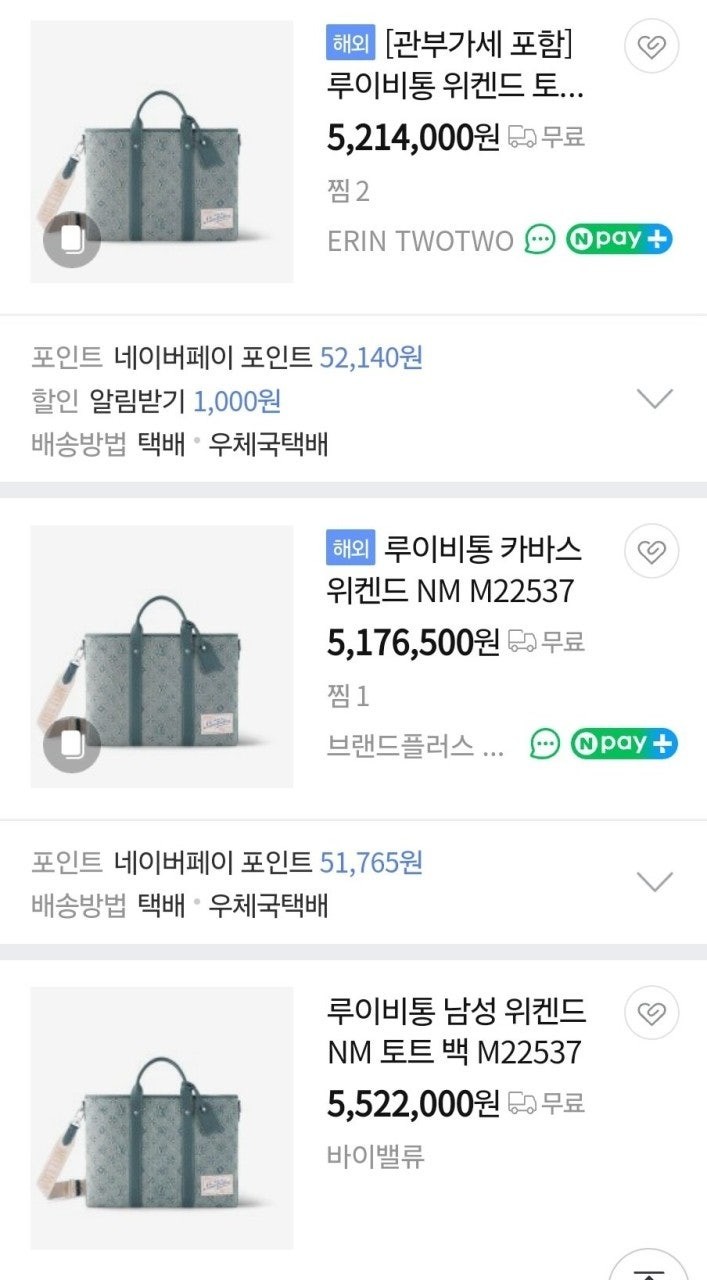The height and width of the screenshot is (1280, 707).
Task: Click free shipping truck icon beside 5,214,000원
Action: click(x=522, y=136)
